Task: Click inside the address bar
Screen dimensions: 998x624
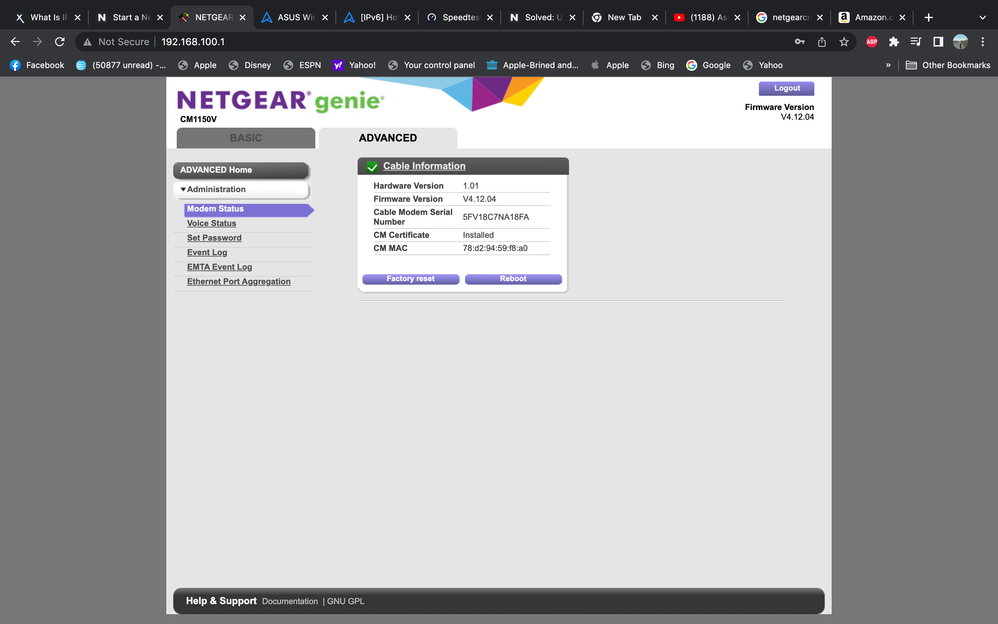Action: tap(300, 41)
